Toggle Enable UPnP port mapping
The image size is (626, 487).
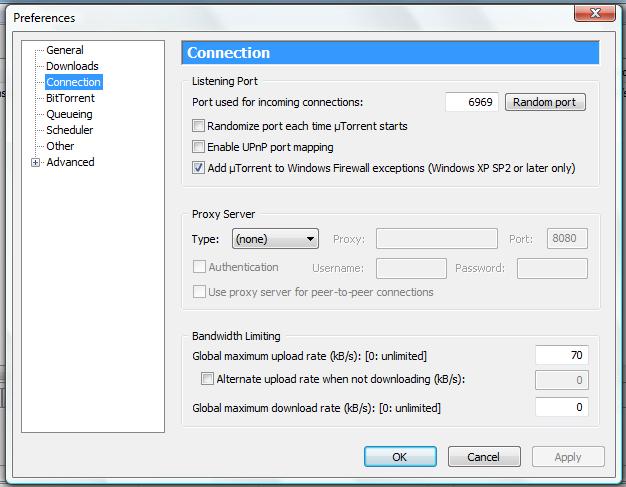pyautogui.click(x=198, y=146)
